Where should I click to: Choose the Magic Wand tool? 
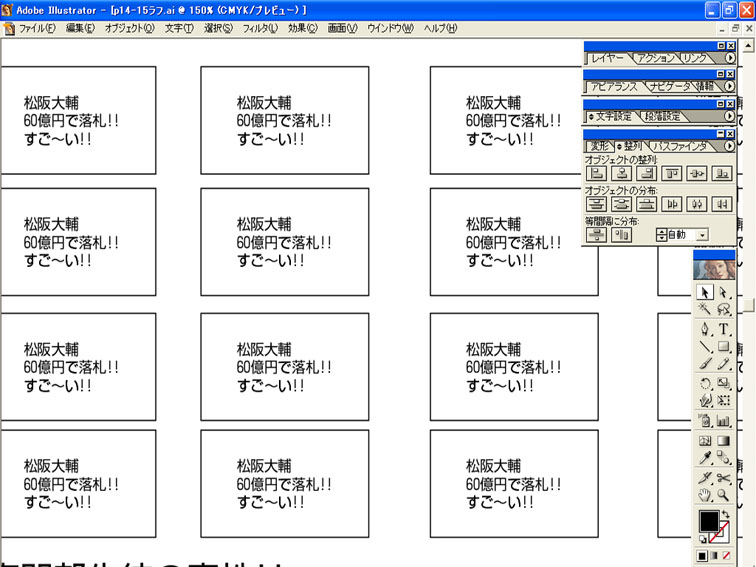(x=704, y=309)
